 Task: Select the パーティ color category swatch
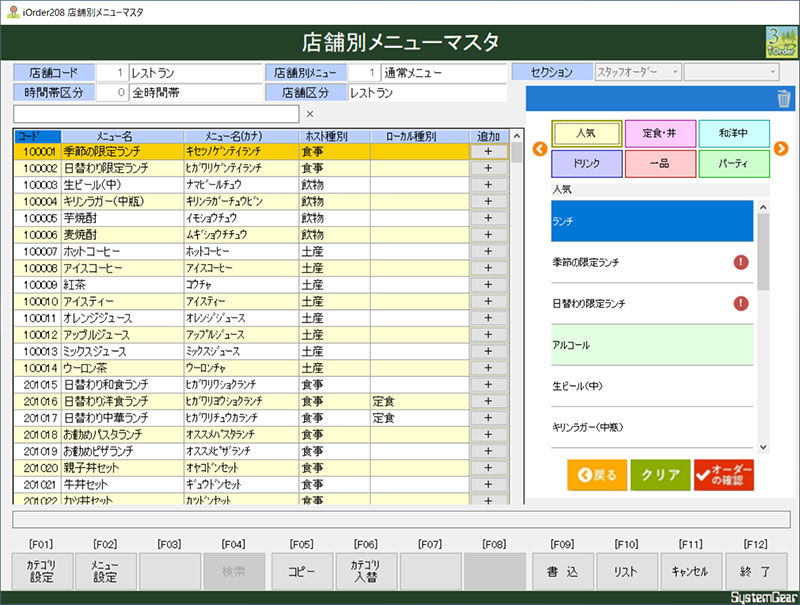pyautogui.click(x=734, y=164)
